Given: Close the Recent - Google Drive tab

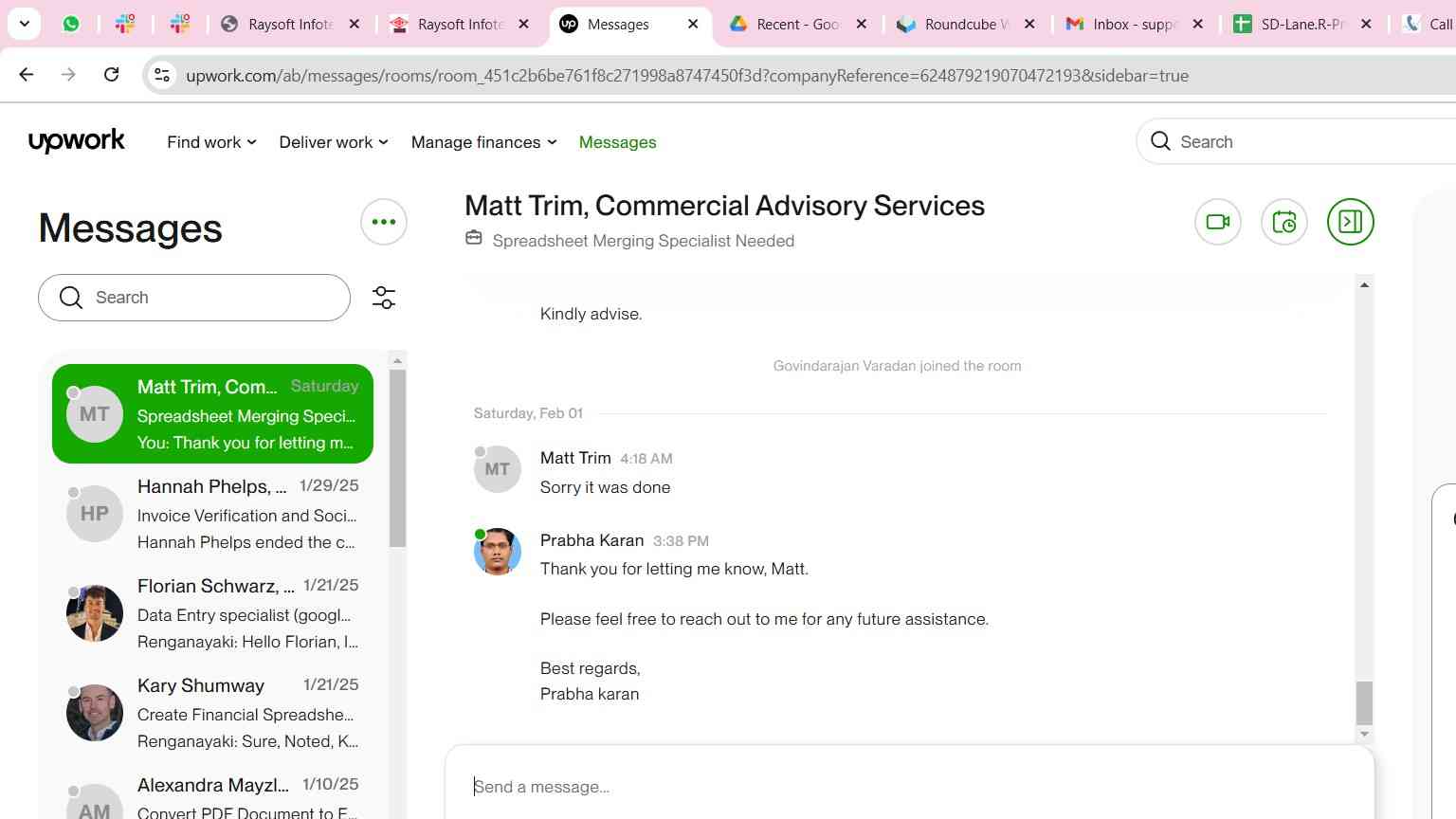Looking at the screenshot, I should pyautogui.click(x=862, y=24).
